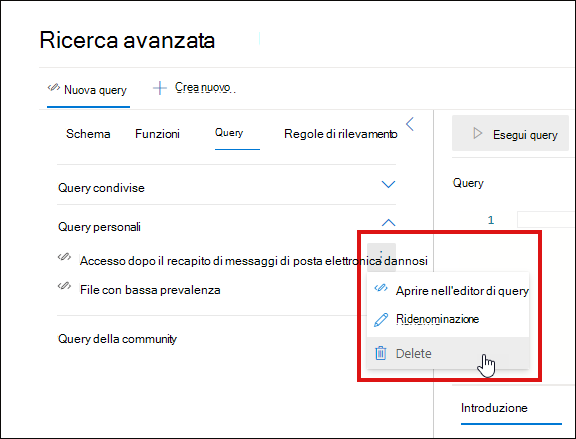
Task: Click the icon beside File con bassa prevalenza
Action: pos(64,285)
